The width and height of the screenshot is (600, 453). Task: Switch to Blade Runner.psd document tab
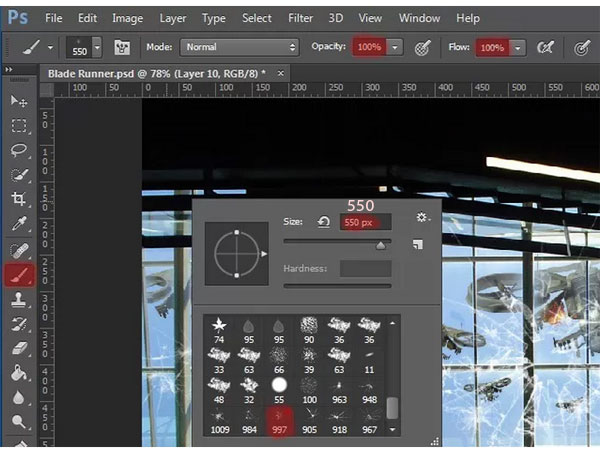(157, 73)
